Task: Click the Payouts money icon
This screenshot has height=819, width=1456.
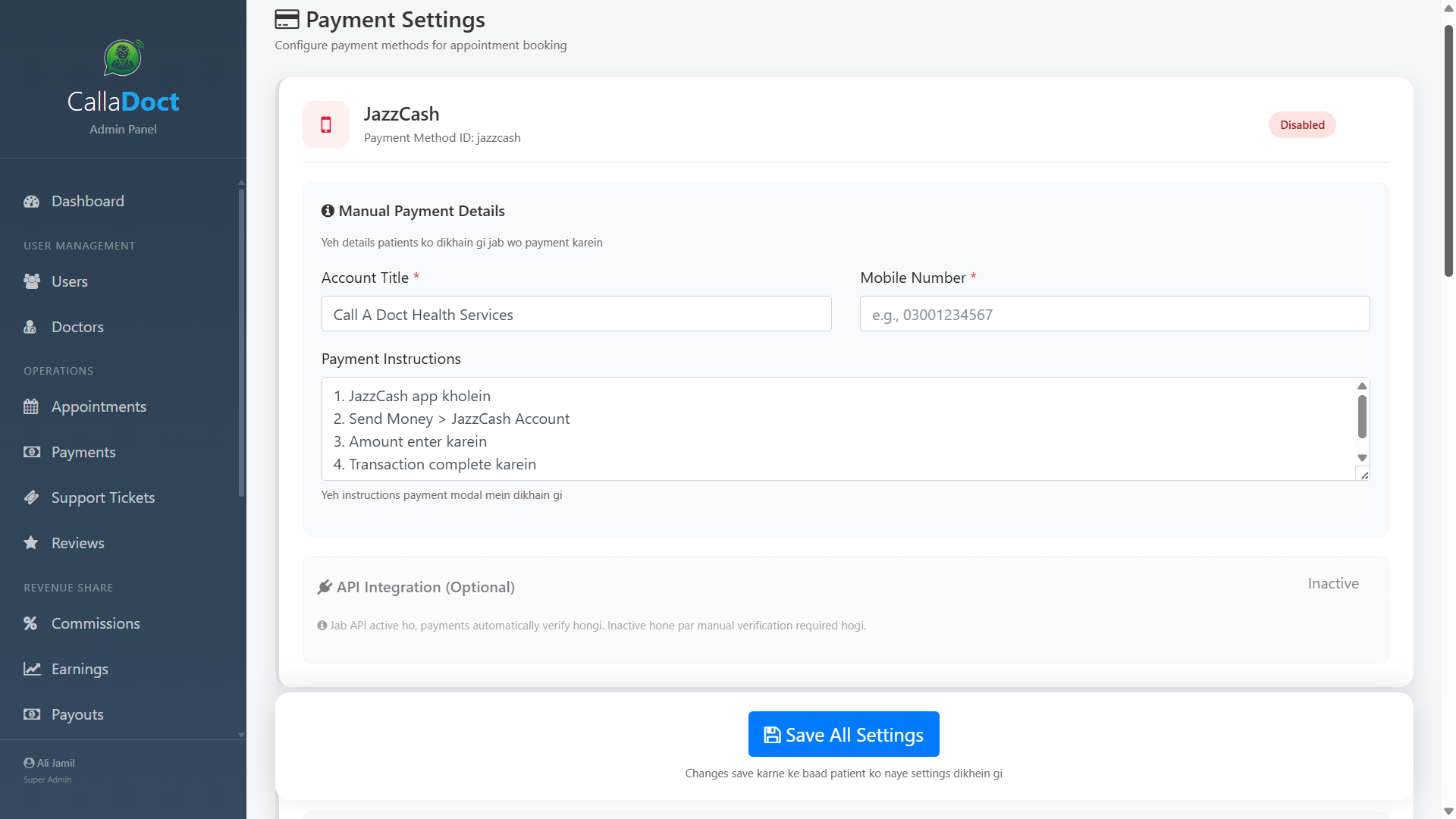Action: coord(31,715)
